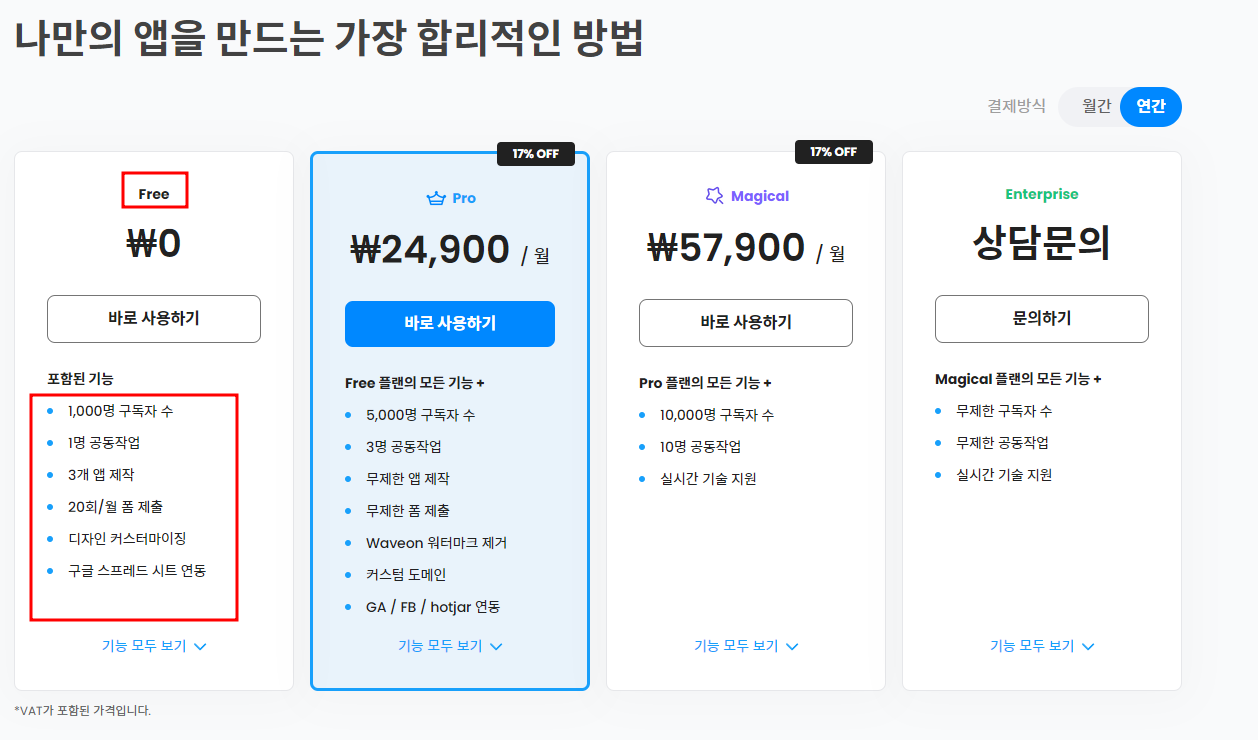Screen dimensions: 1258x740
Task: Click the blue 바로 사용하기 on Pro plan
Action: 449,324
